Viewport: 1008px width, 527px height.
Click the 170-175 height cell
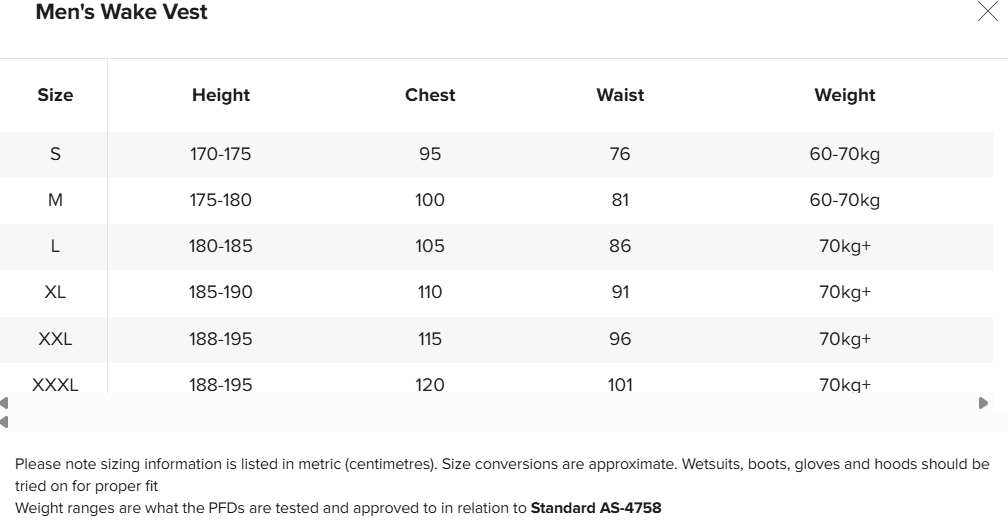pyautogui.click(x=221, y=154)
